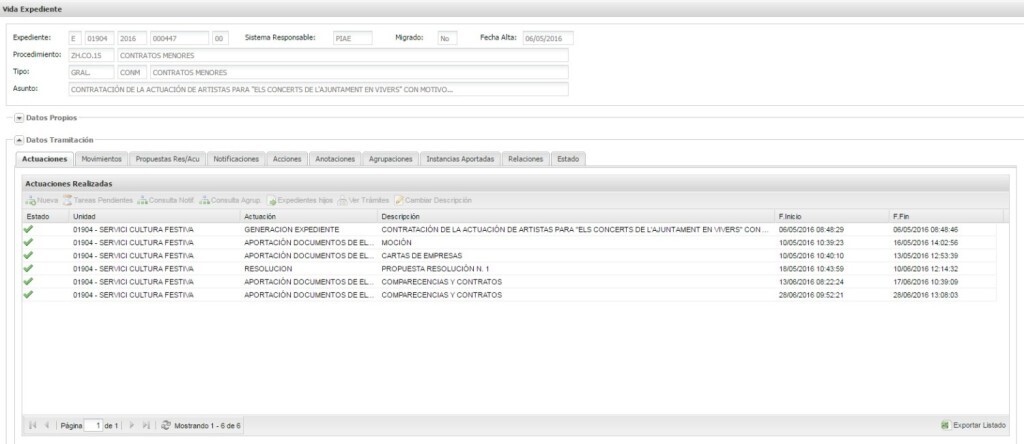The width and height of the screenshot is (1024, 444).
Task: Click the green check on GENERACION EXPEDIENTE row
Action: (x=27, y=229)
